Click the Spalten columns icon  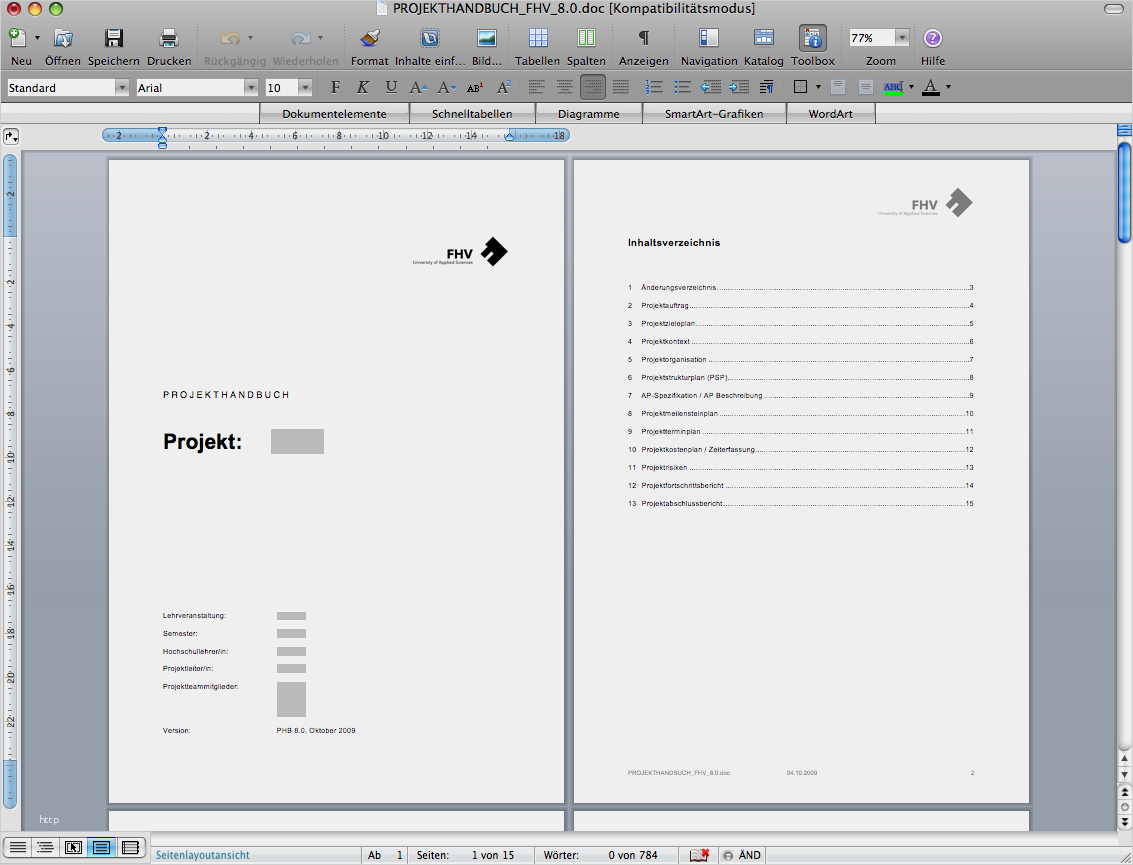[586, 38]
